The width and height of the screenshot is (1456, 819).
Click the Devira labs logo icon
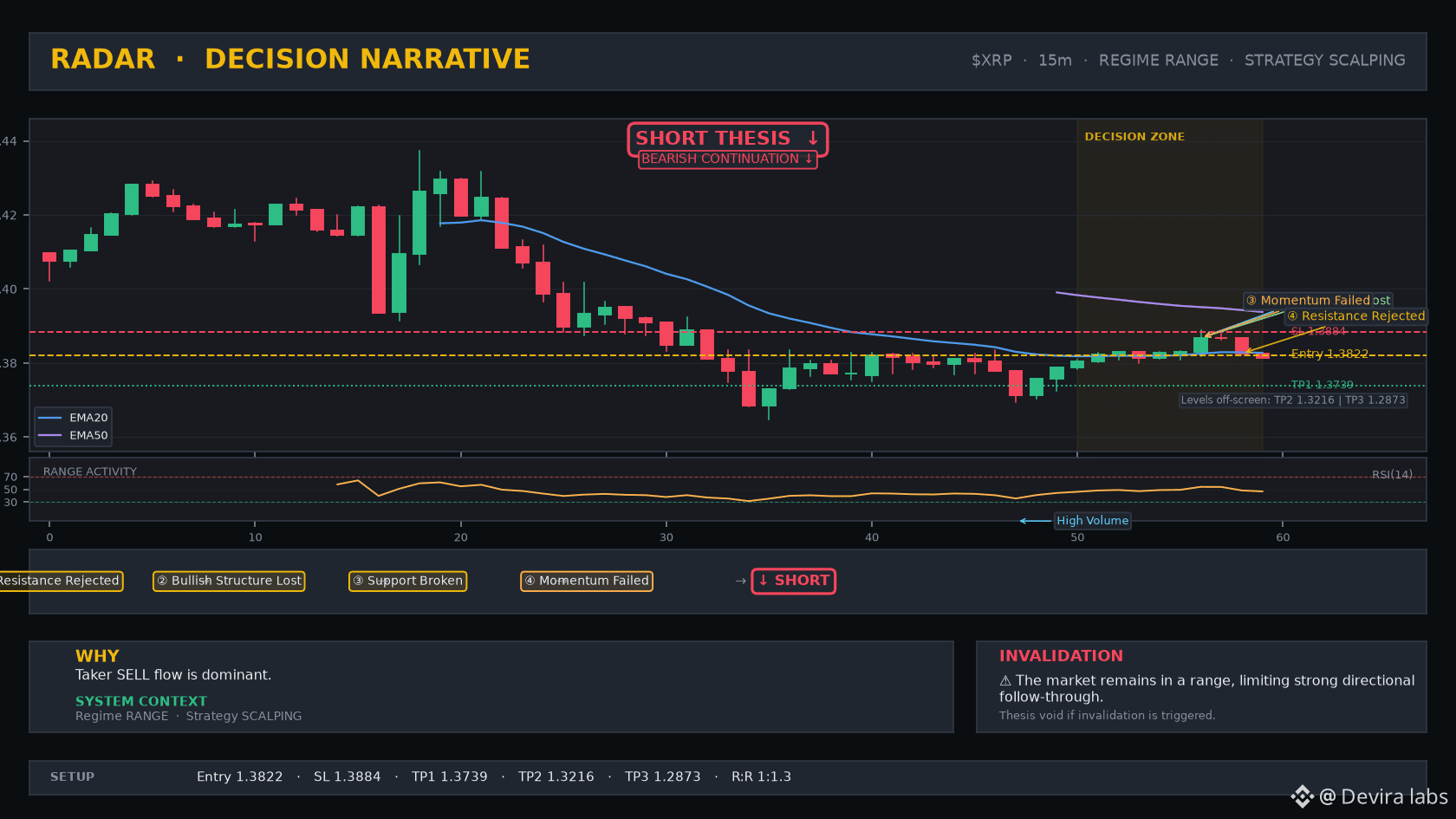[1302, 796]
